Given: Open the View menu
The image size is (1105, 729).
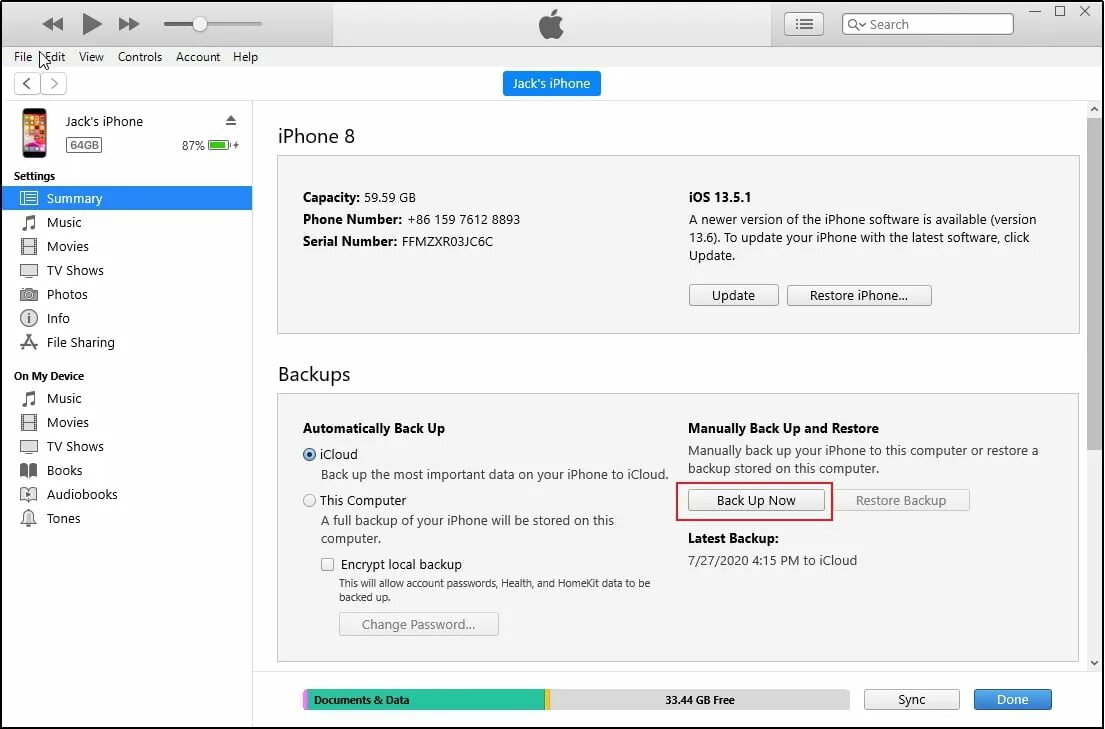Looking at the screenshot, I should (x=91, y=57).
